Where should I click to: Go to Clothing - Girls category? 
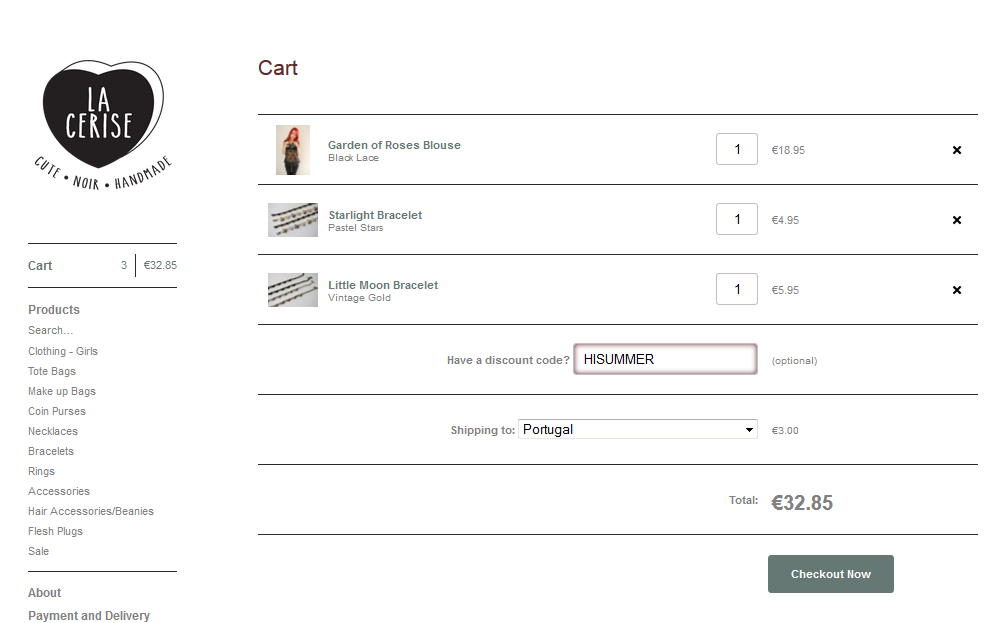pyautogui.click(x=63, y=351)
